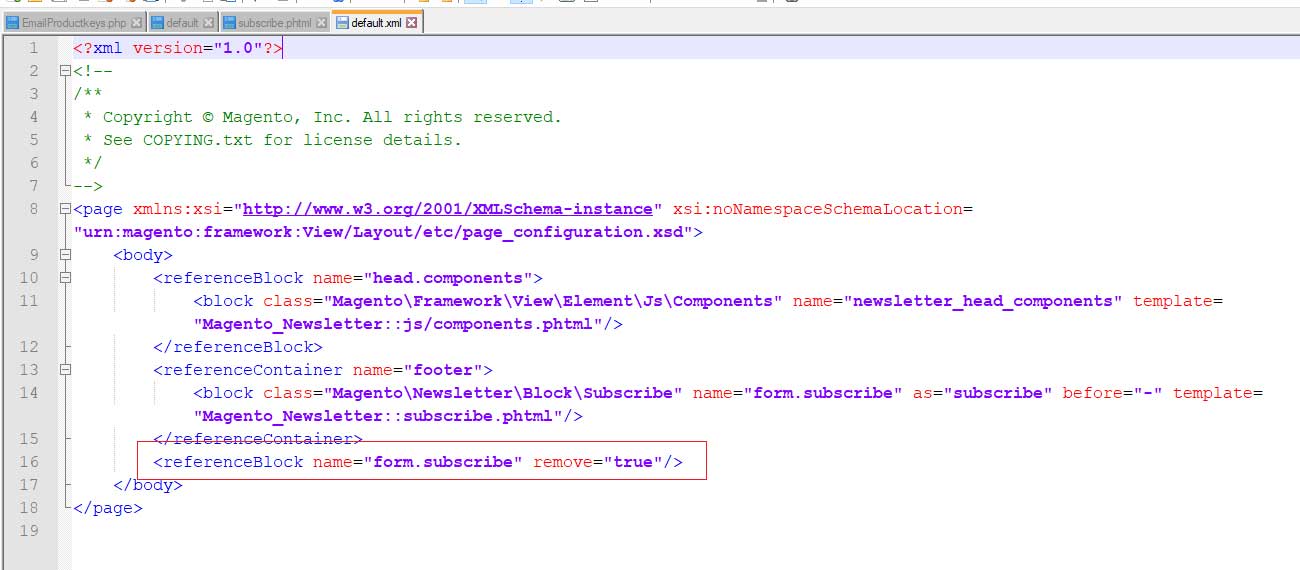
Task: Click the "head.components" attribute value
Action: tap(448, 278)
